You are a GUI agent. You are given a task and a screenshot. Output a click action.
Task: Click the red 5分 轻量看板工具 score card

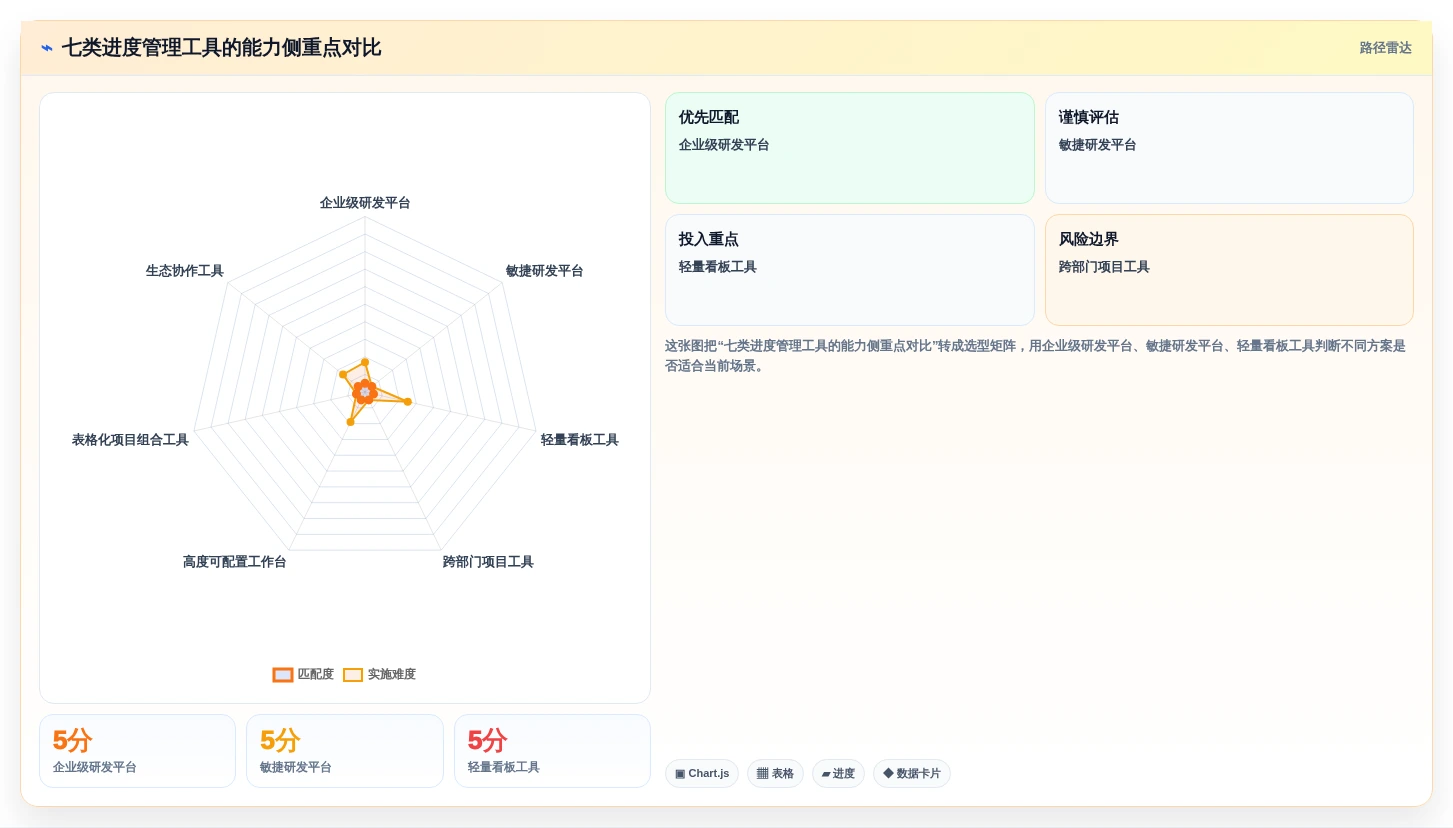click(552, 751)
